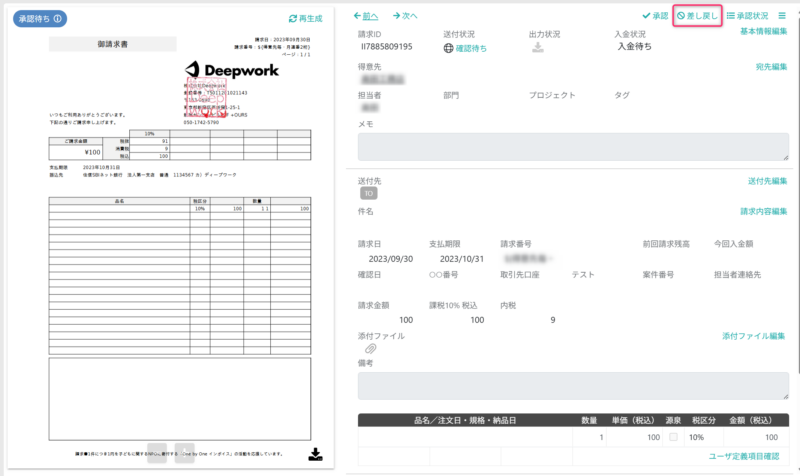Screen dimensions: 800x476
Task: Click the 備考 text area
Action: point(573,386)
